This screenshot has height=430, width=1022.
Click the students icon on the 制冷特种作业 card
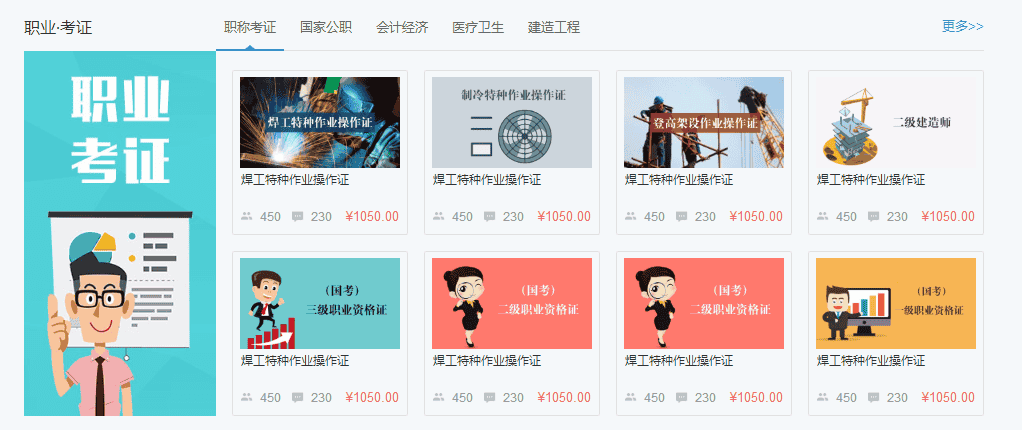pyautogui.click(x=439, y=216)
